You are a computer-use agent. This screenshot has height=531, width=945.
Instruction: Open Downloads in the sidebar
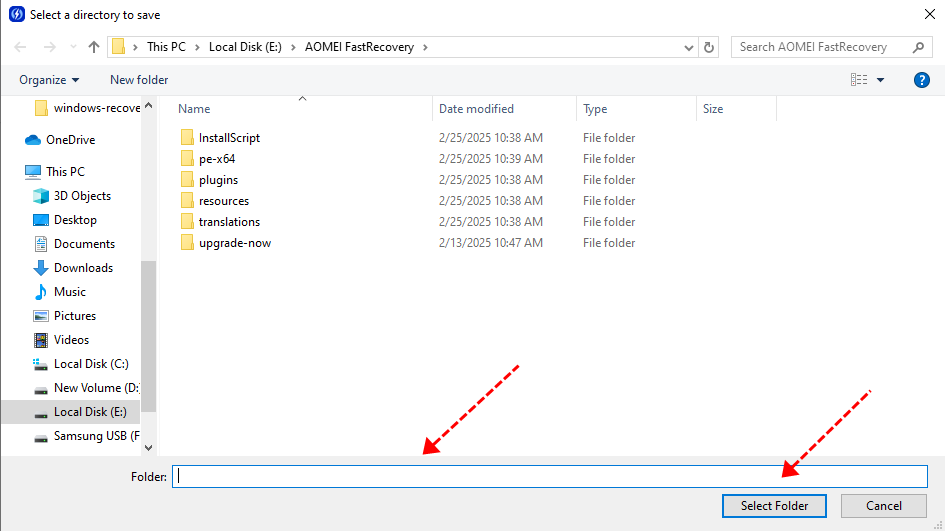pyautogui.click(x=73, y=268)
